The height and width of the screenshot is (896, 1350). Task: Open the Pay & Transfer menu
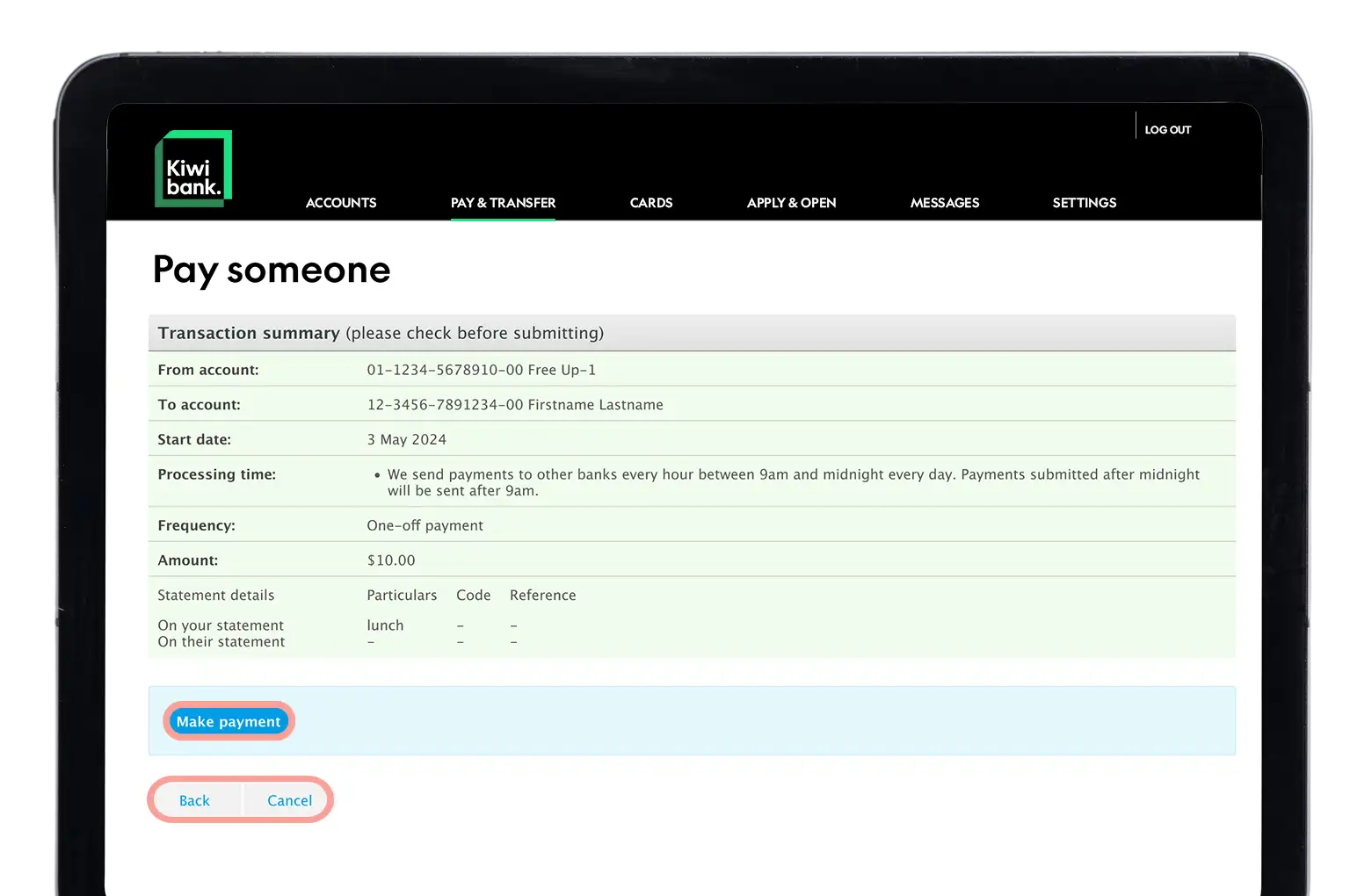tap(503, 203)
